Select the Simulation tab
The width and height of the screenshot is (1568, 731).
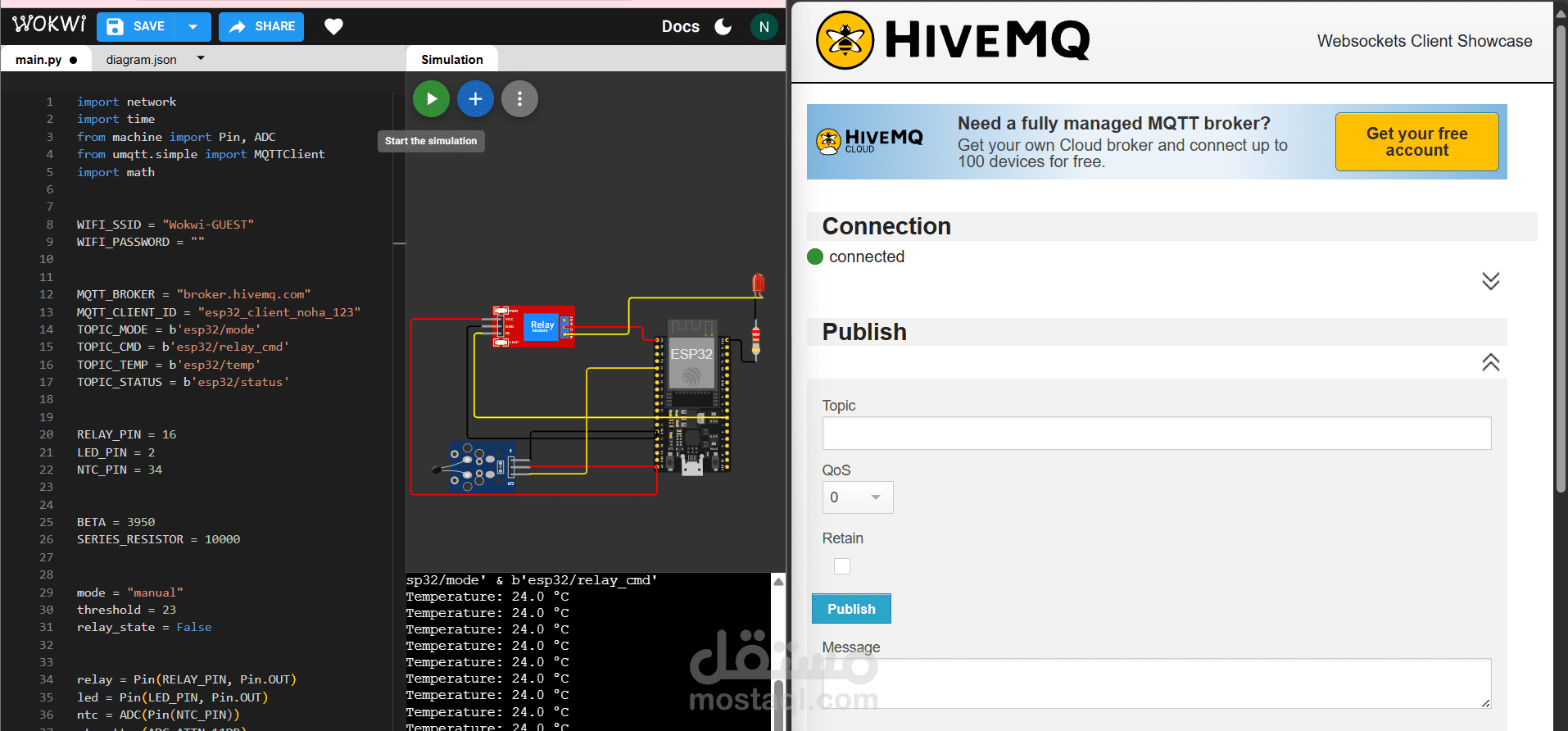click(x=452, y=60)
